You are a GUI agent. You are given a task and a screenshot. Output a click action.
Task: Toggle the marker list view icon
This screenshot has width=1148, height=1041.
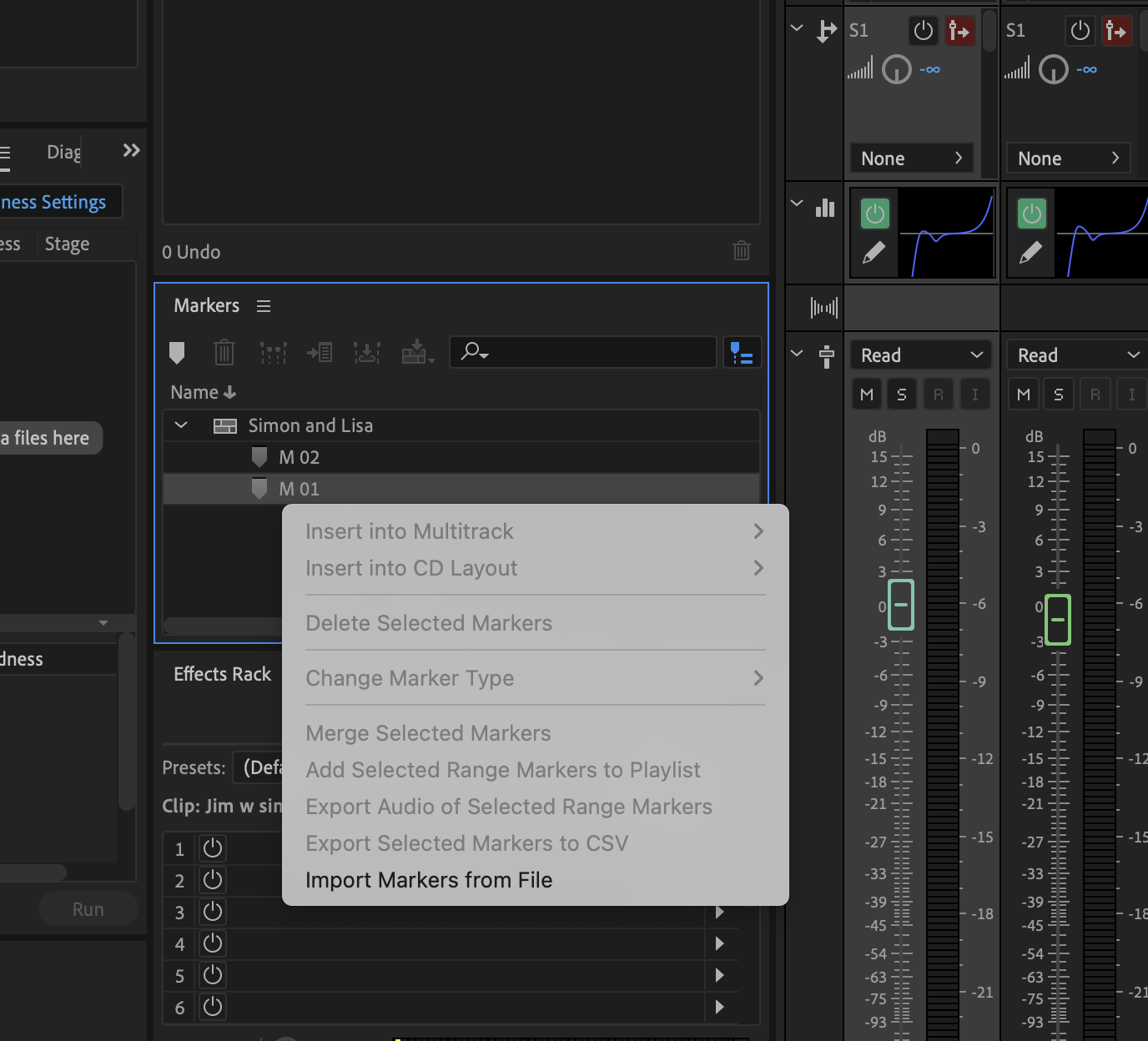[742, 353]
